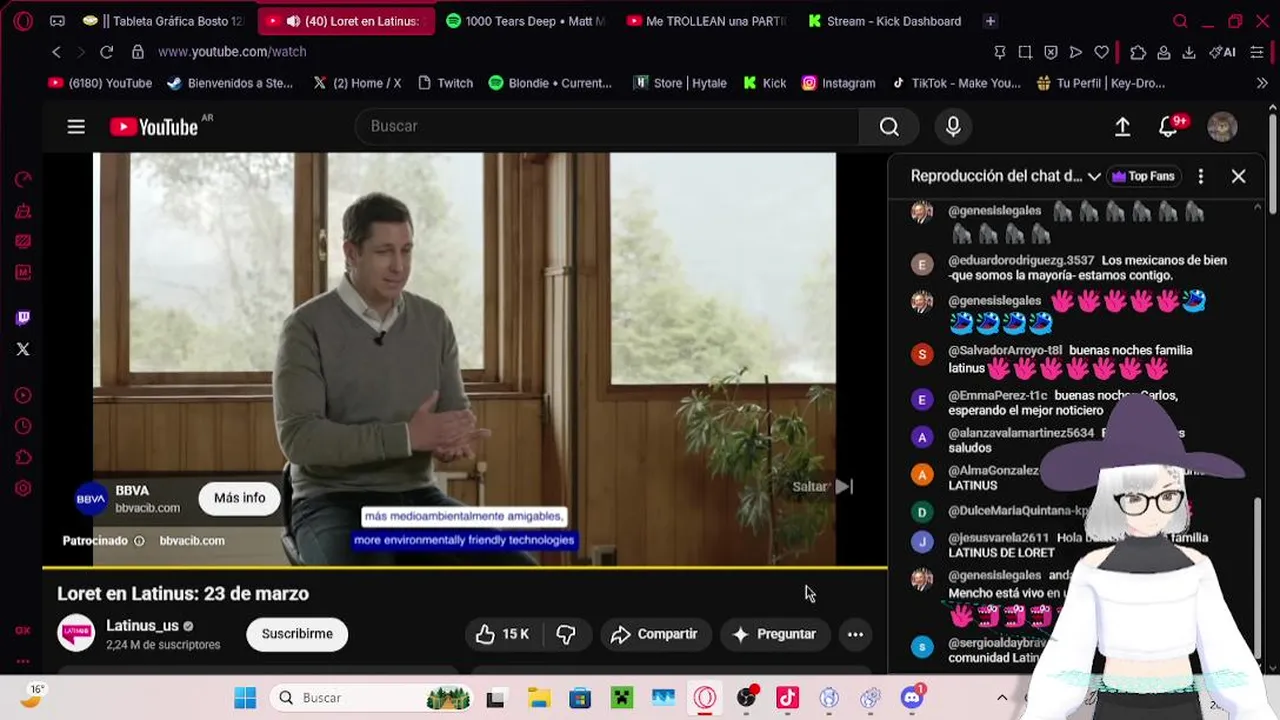This screenshot has height=720, width=1280.
Task: Open the Windows Start menu
Action: pos(245,698)
